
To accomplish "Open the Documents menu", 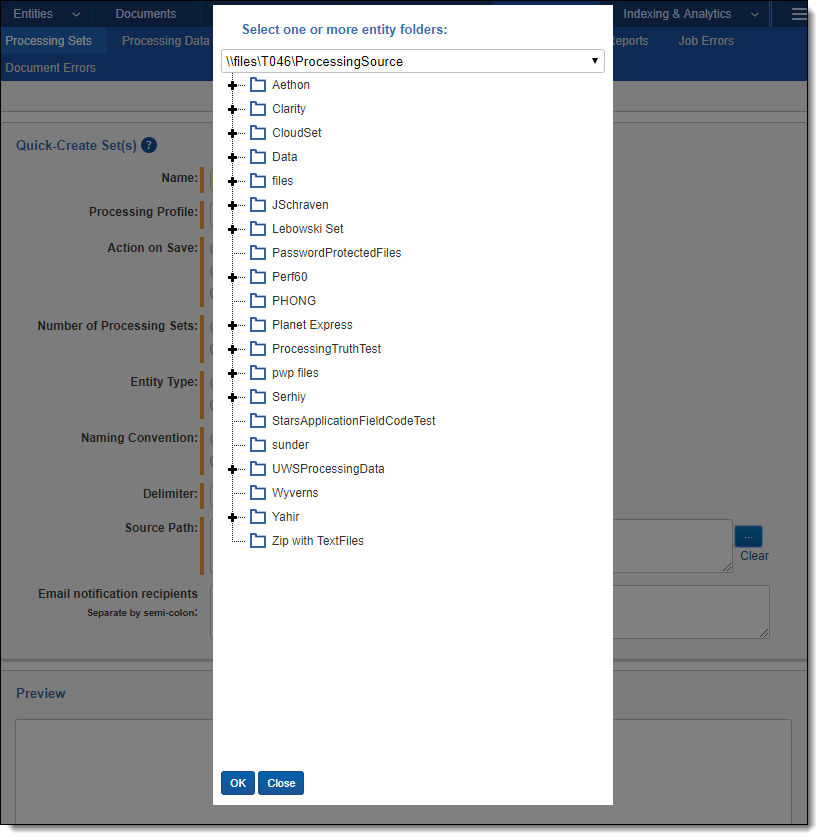I will [145, 14].
